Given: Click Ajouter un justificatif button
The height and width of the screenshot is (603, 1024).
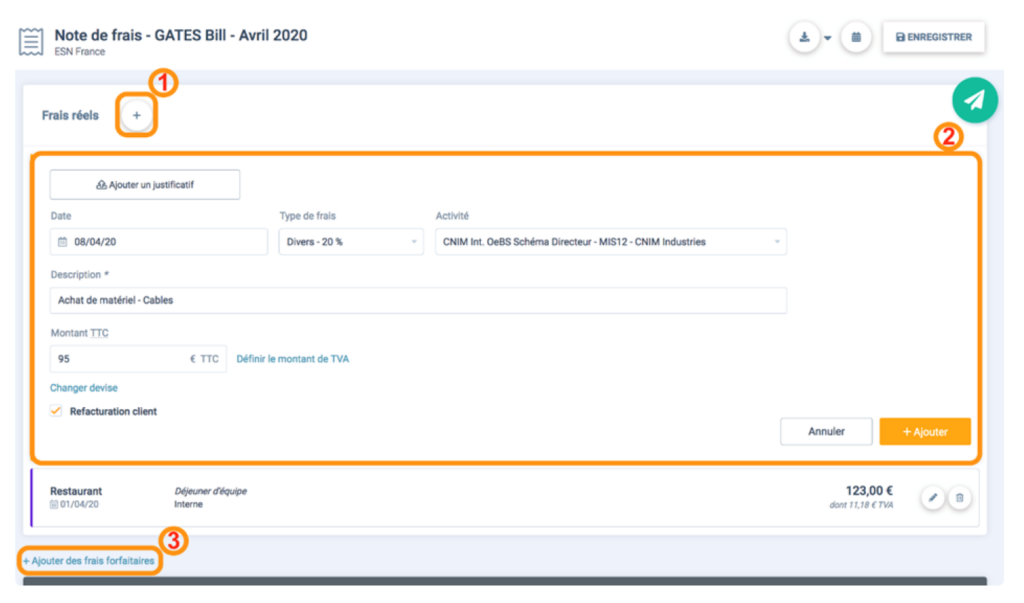Looking at the screenshot, I should pos(145,185).
